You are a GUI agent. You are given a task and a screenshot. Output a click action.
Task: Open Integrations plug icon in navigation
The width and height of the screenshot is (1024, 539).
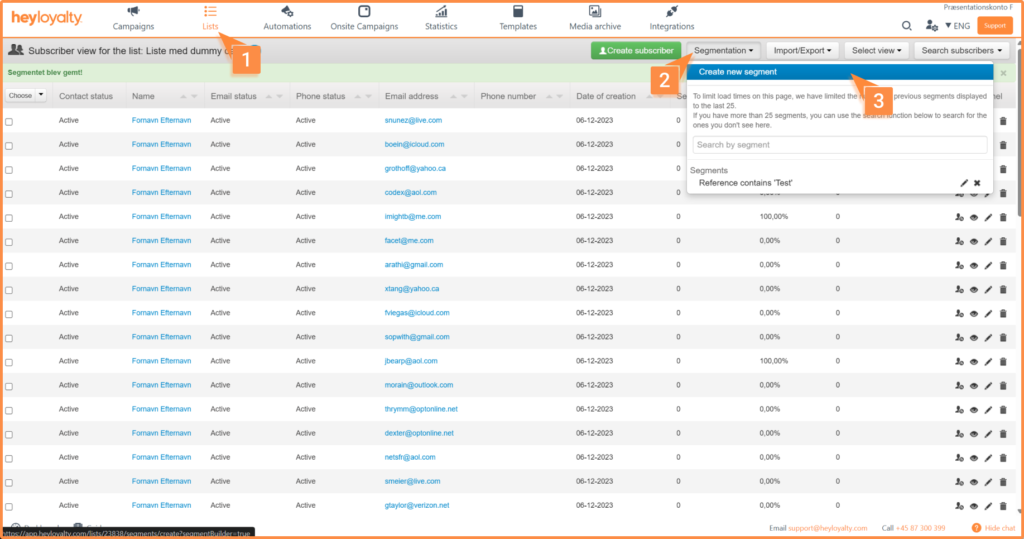671,11
